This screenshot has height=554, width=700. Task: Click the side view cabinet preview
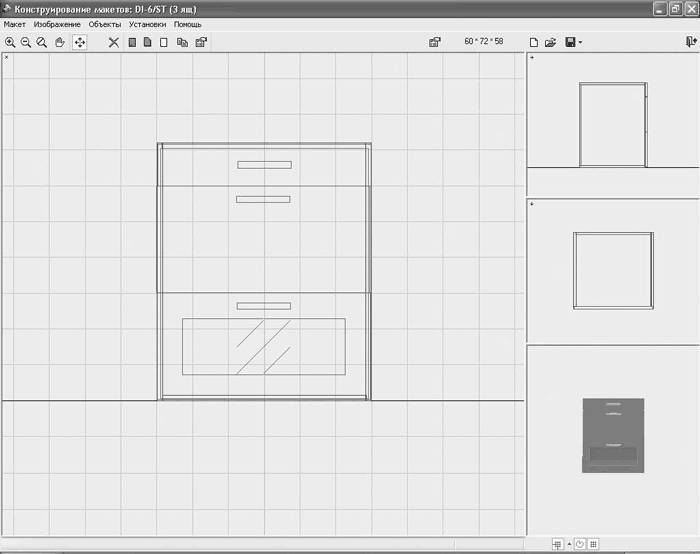pyautogui.click(x=613, y=125)
